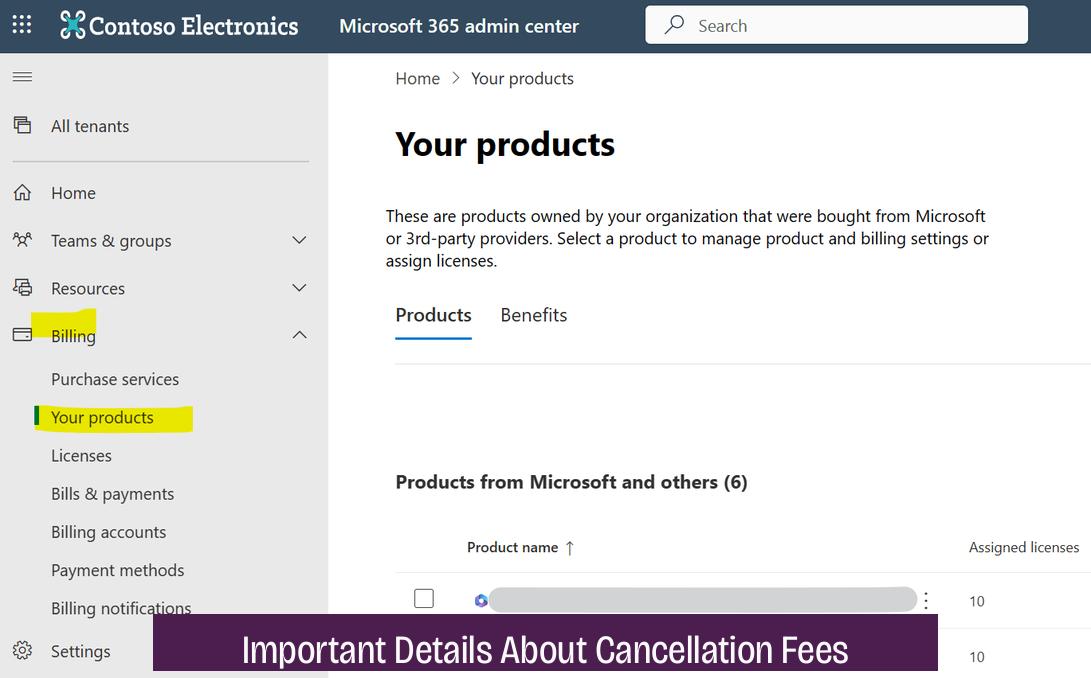Open Payment methods
The width and height of the screenshot is (1091, 678).
pyautogui.click(x=118, y=571)
